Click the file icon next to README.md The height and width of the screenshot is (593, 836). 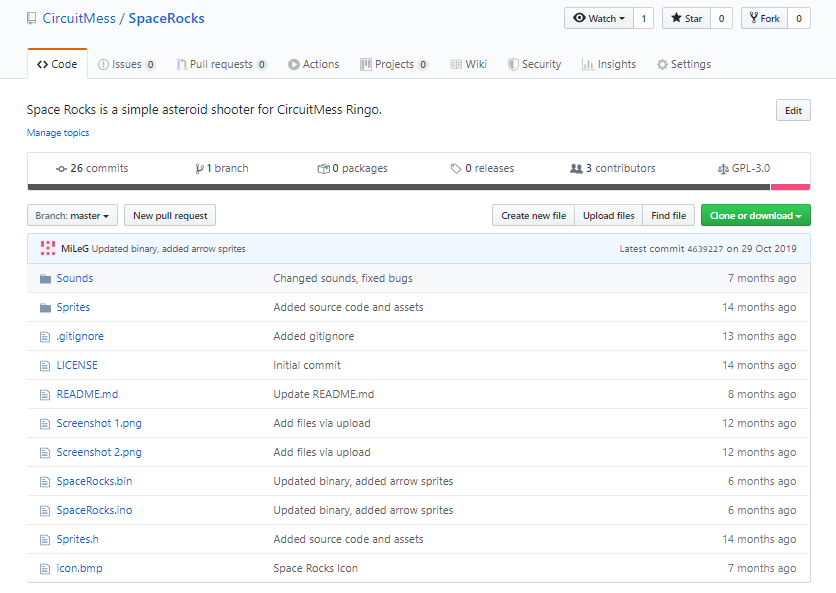pos(45,395)
